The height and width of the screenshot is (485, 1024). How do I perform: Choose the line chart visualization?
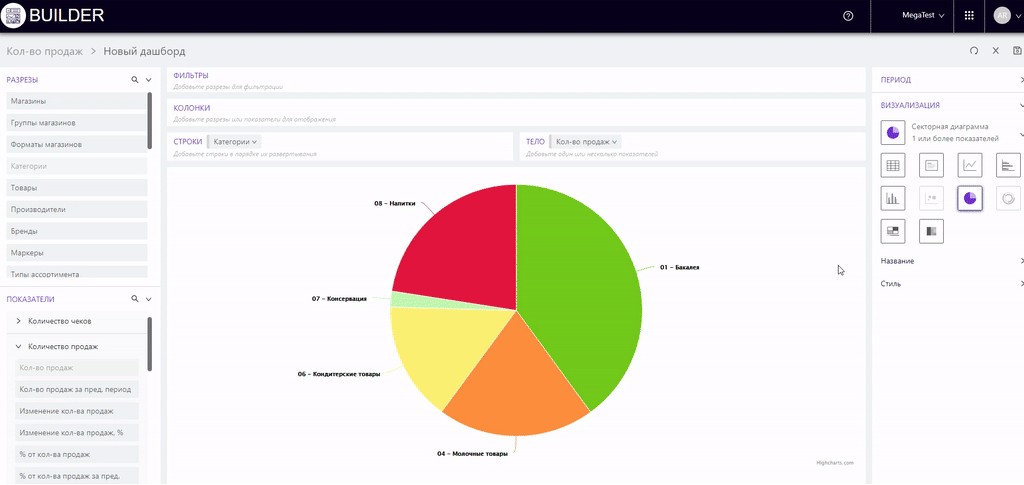point(970,165)
